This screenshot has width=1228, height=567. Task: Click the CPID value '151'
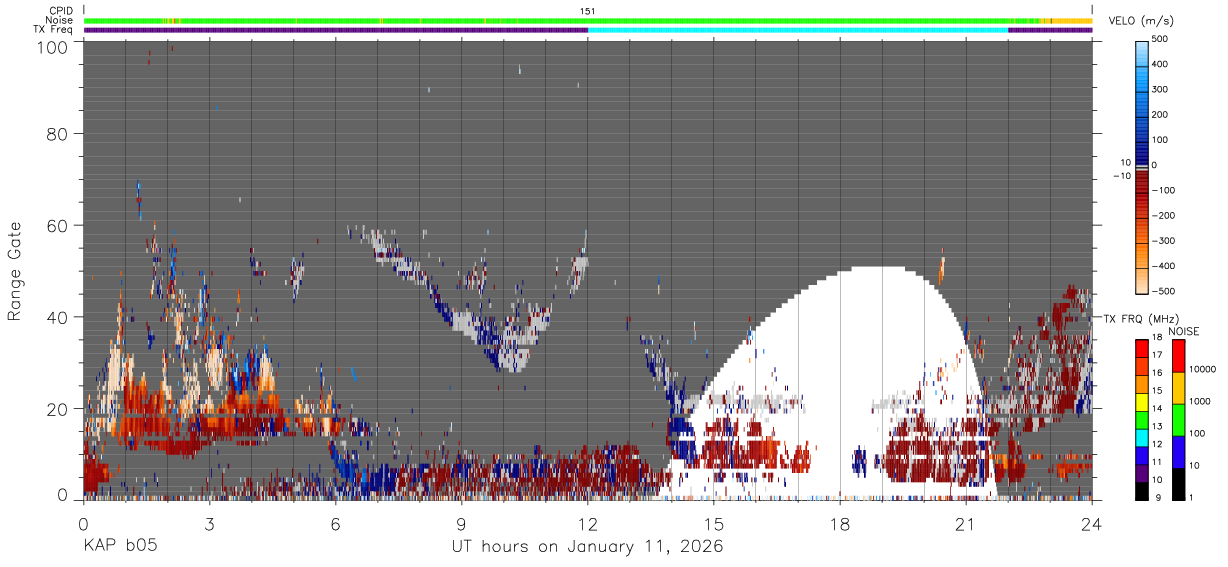click(588, 11)
